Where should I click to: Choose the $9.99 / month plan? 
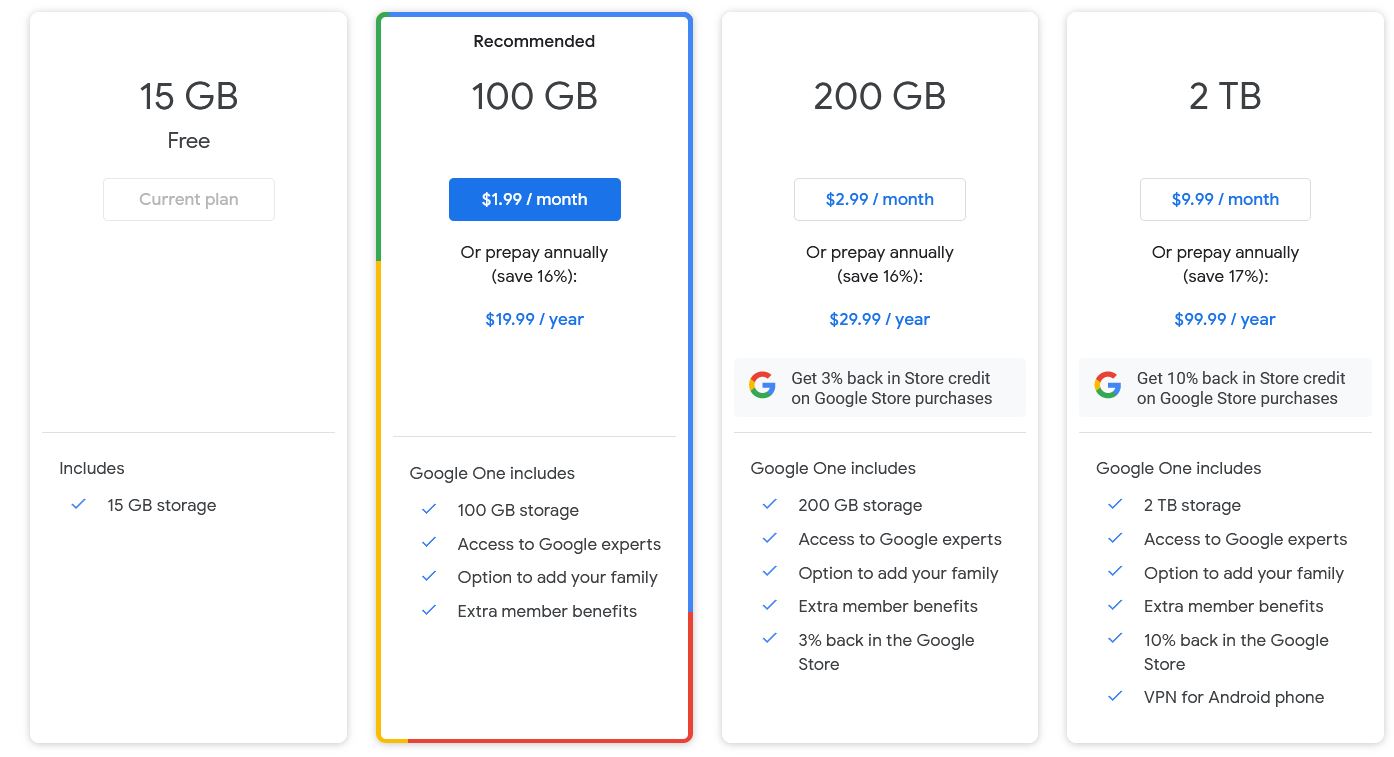tap(1225, 199)
